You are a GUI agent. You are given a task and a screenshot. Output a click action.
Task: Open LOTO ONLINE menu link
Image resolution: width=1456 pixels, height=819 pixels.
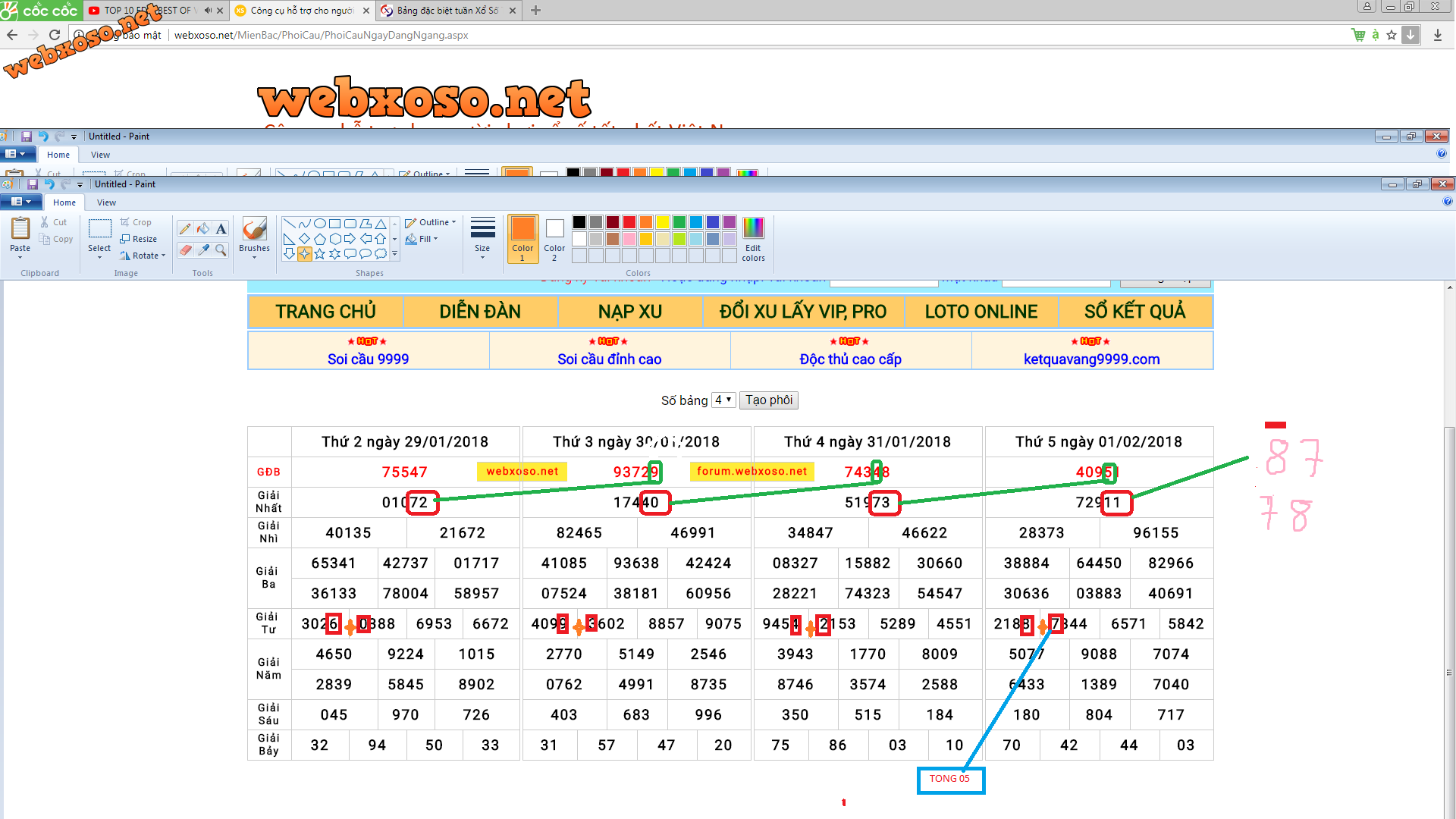click(x=981, y=312)
